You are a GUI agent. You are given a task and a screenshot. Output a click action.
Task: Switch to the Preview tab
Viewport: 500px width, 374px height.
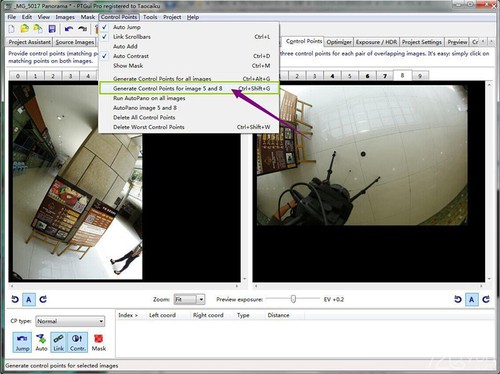(457, 42)
